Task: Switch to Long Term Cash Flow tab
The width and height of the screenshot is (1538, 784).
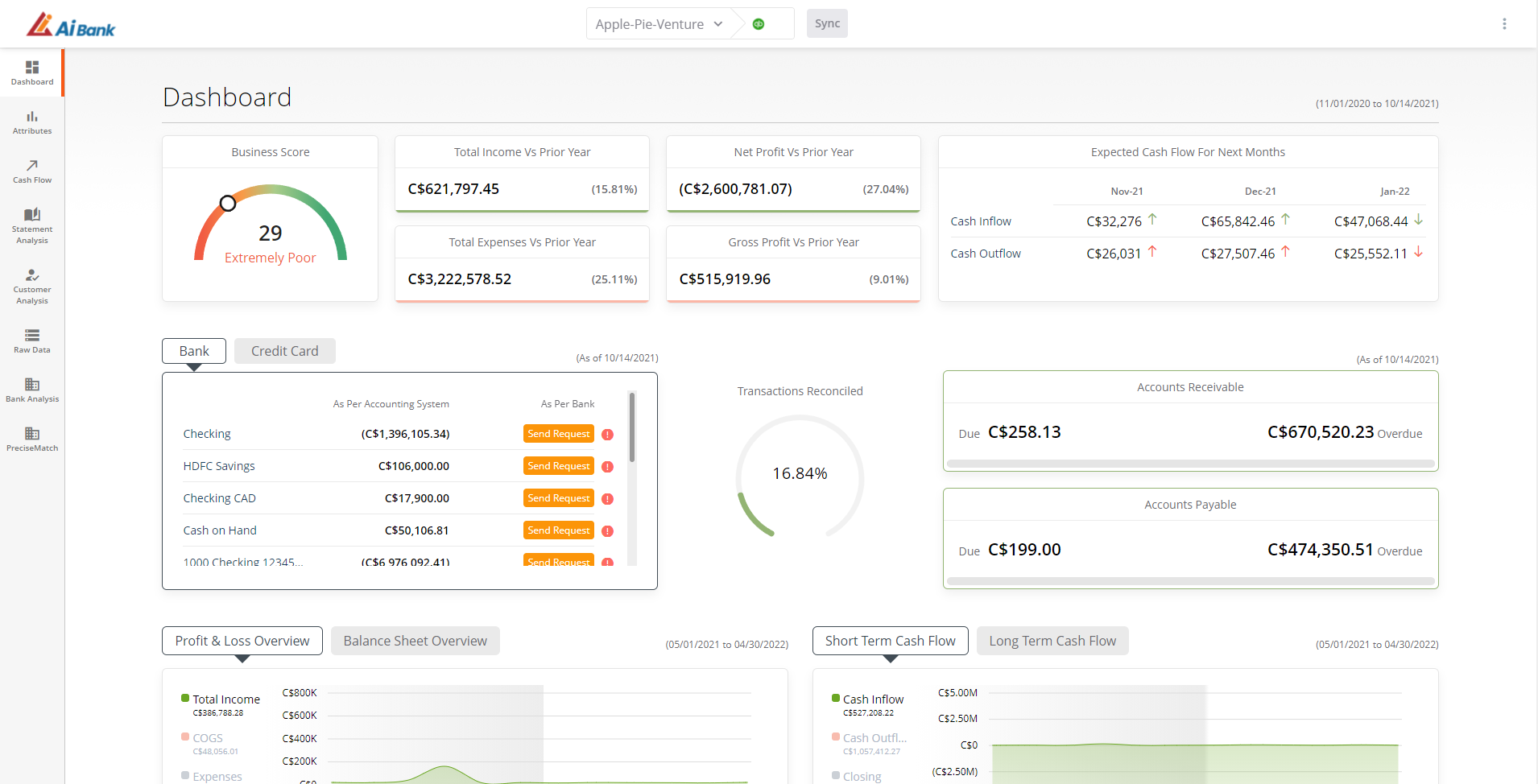Action: (1052, 641)
